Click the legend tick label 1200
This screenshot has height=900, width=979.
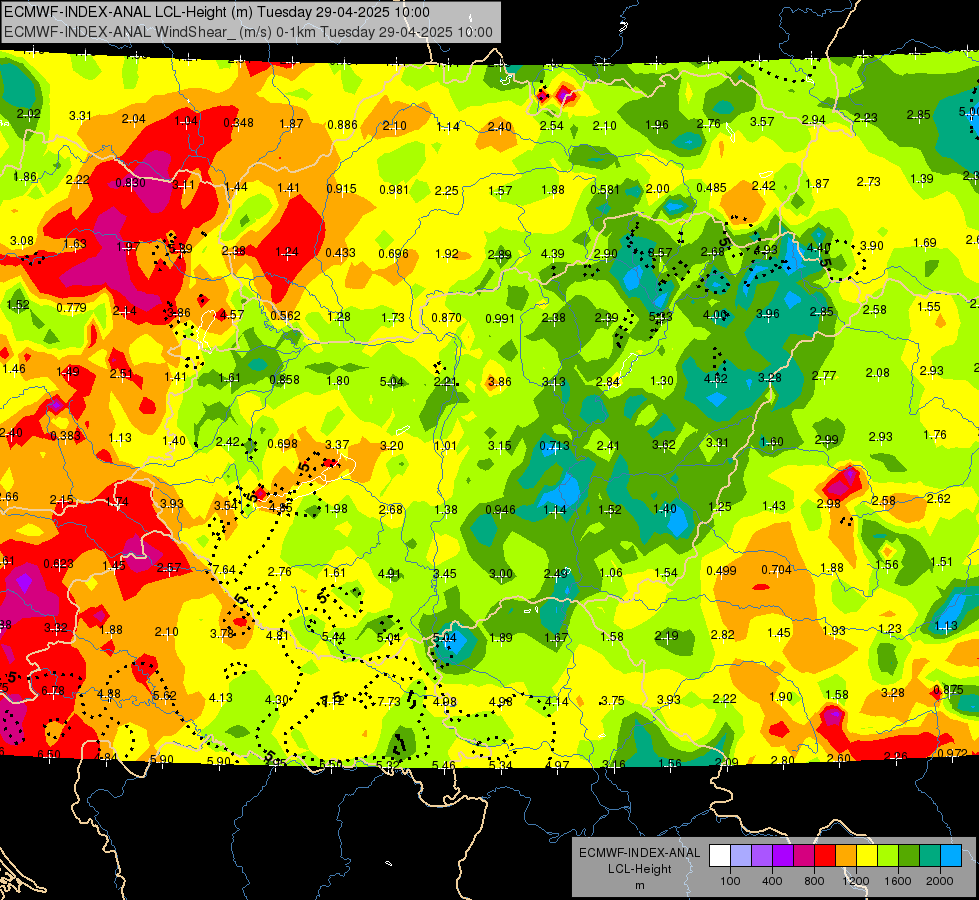click(856, 881)
